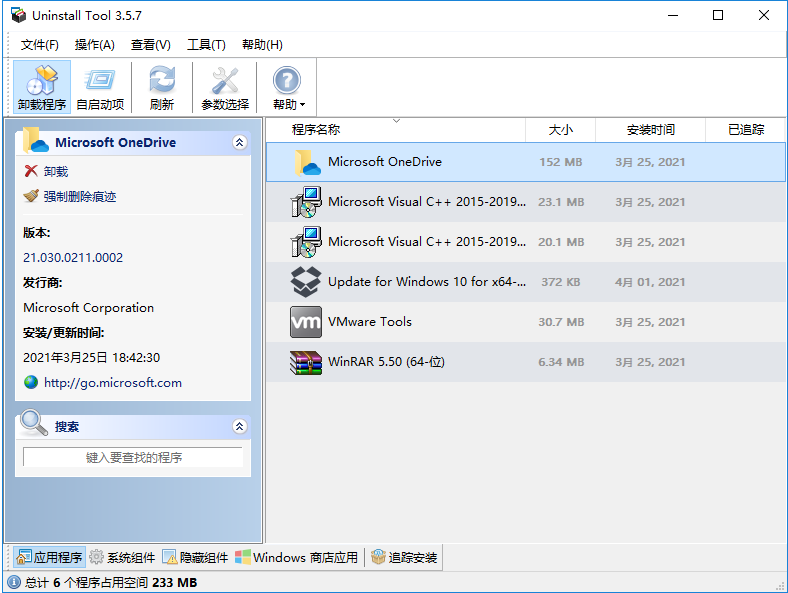Click the 372 KB size value

(x=560, y=282)
